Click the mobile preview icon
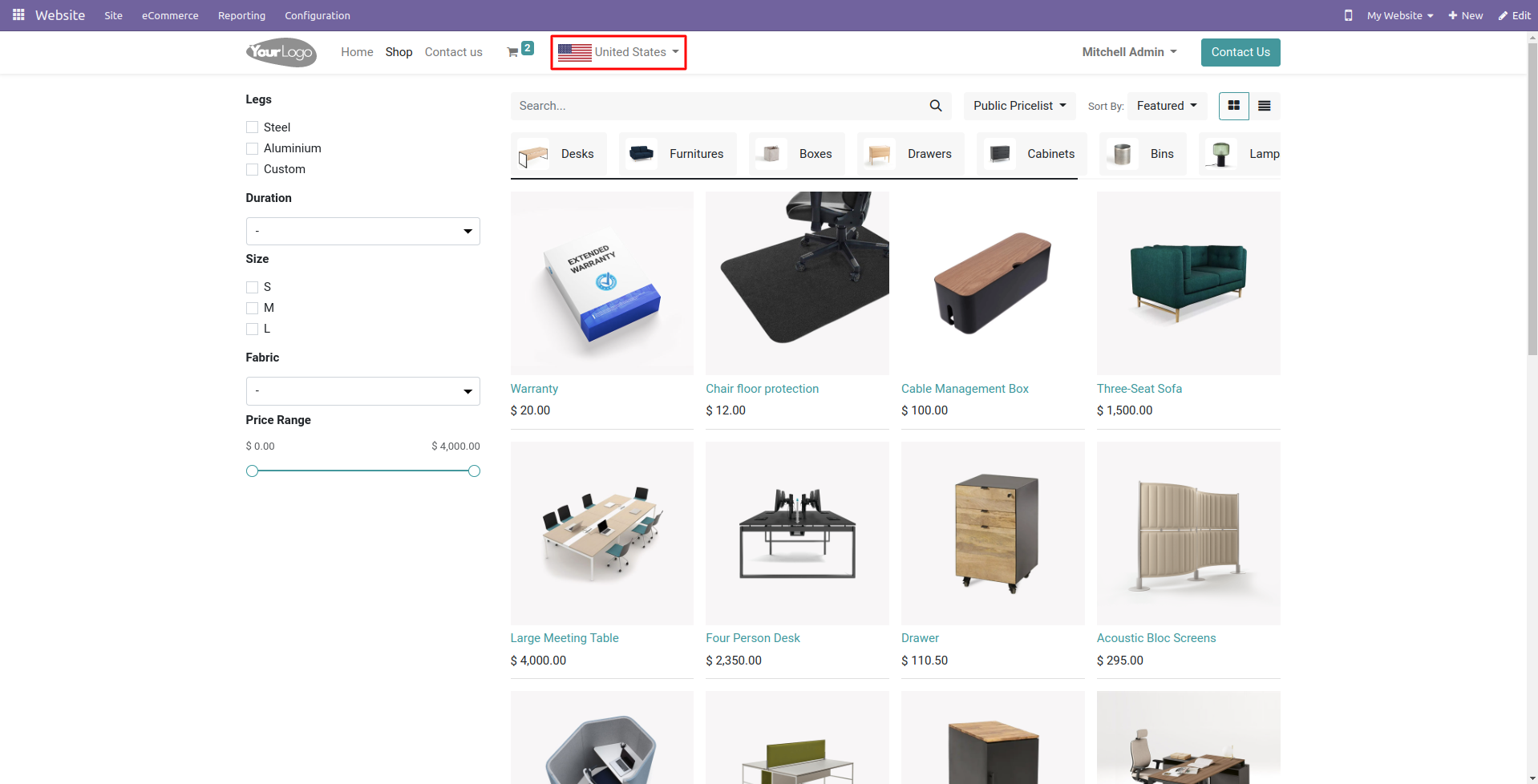This screenshot has height=784, width=1538. [x=1348, y=15]
